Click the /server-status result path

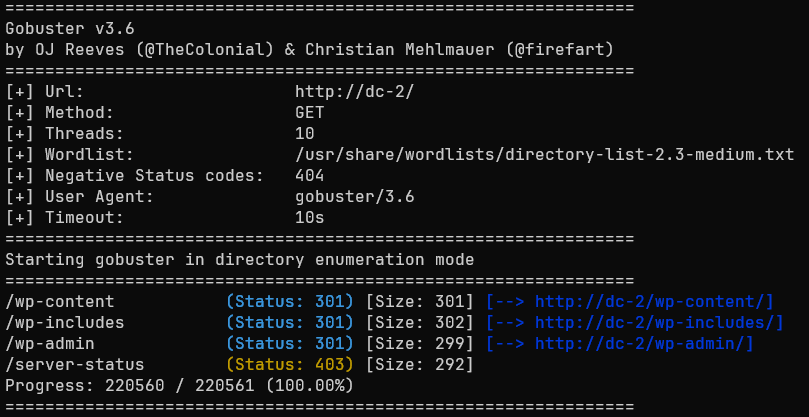[x=75, y=365]
